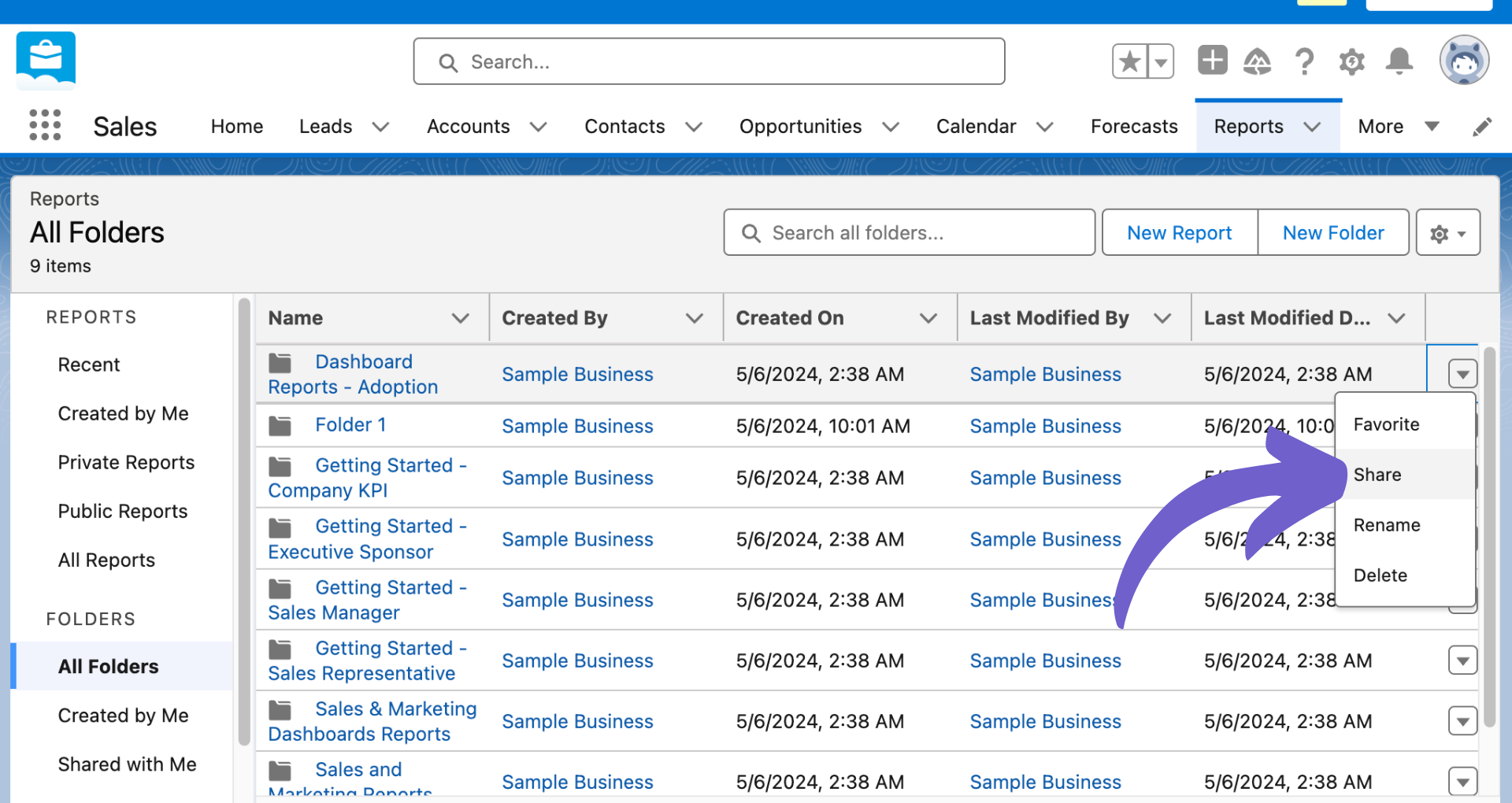Image resolution: width=1512 pixels, height=803 pixels.
Task: Open the Trailhead guidance icon
Action: click(1258, 61)
